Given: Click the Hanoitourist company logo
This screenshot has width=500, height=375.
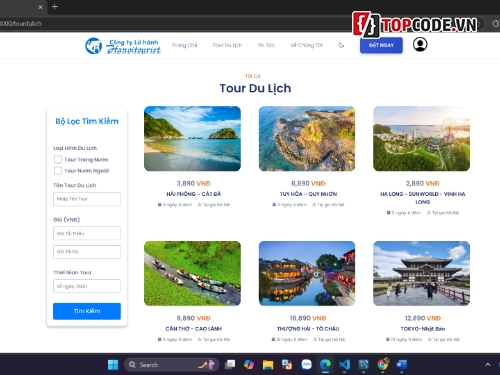Looking at the screenshot, I should [123, 46].
